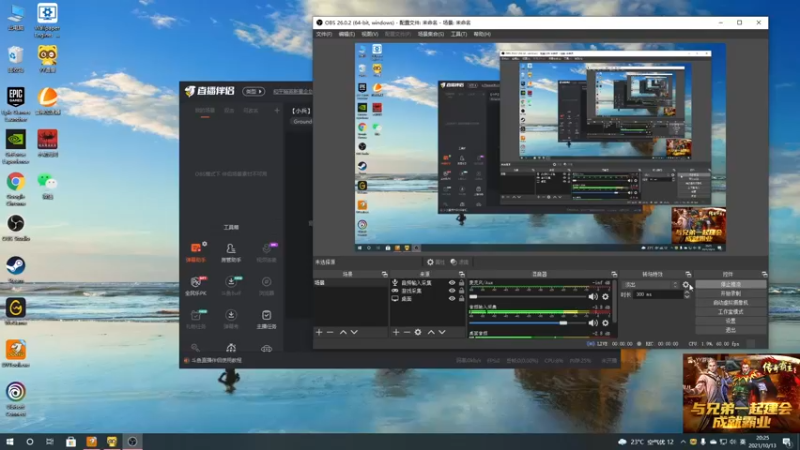
Task: Move the scene up with the Scenes up arrow
Action: [x=343, y=332]
